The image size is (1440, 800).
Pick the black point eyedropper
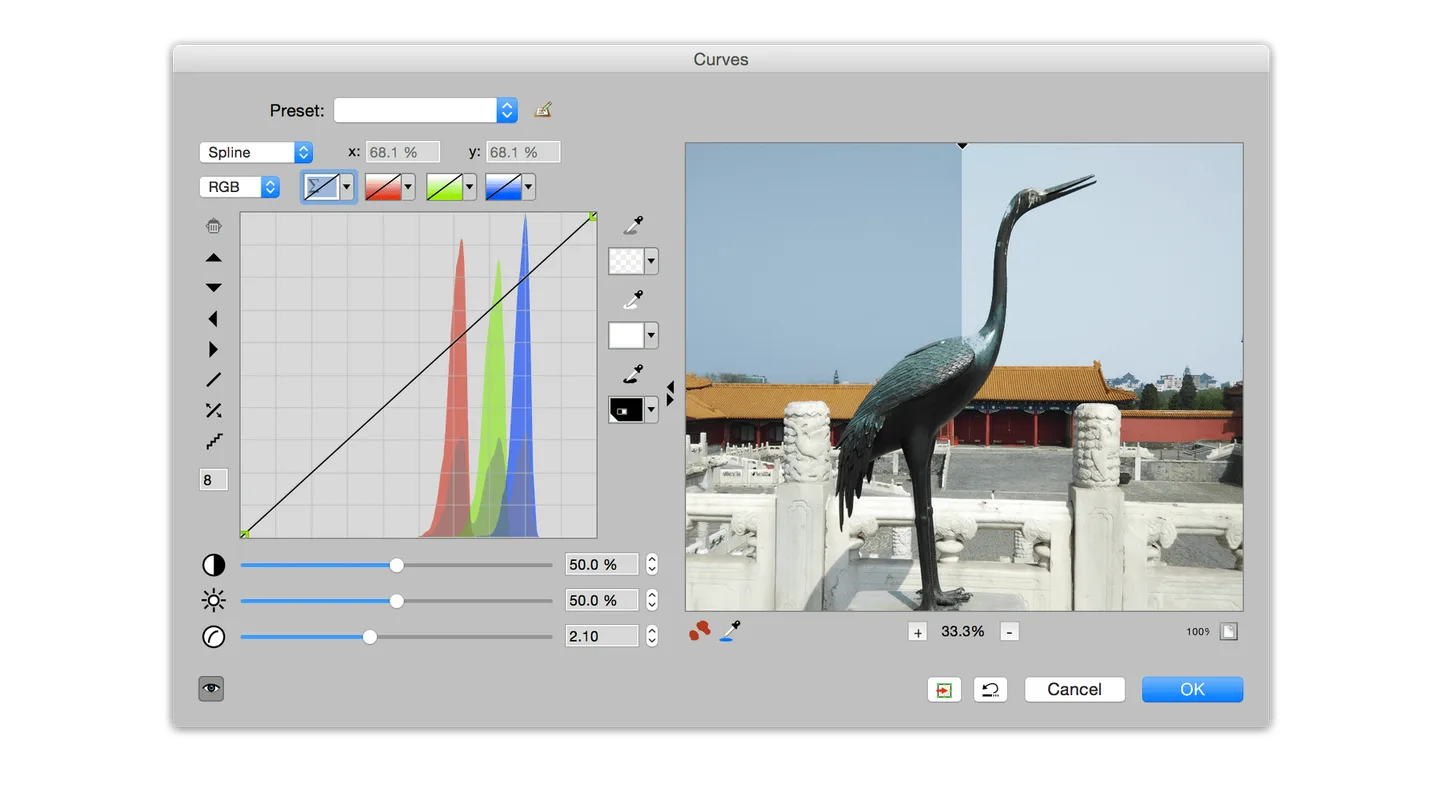pyautogui.click(x=632, y=374)
